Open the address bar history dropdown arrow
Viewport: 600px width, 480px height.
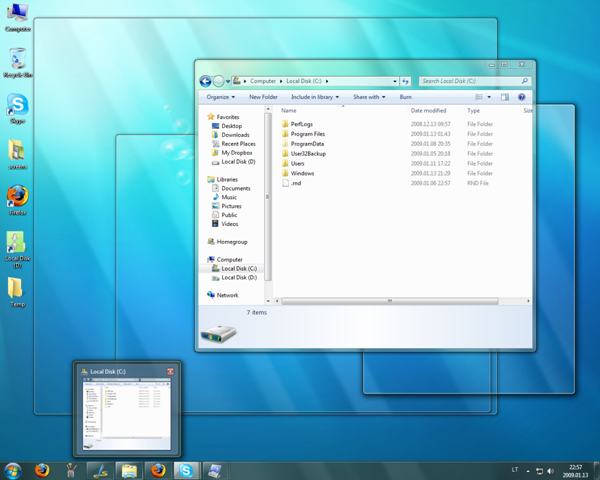[x=395, y=81]
